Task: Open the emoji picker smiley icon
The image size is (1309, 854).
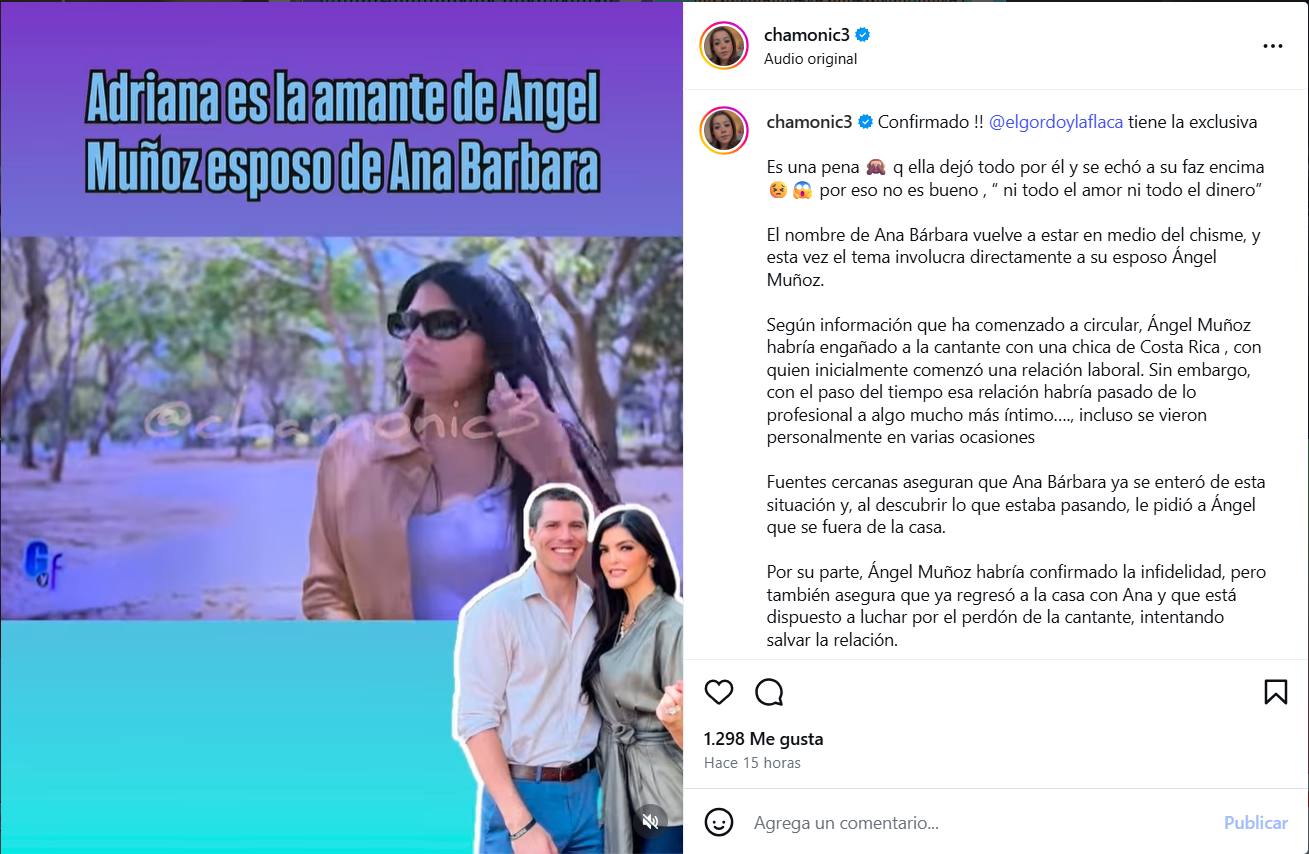Action: tap(719, 823)
